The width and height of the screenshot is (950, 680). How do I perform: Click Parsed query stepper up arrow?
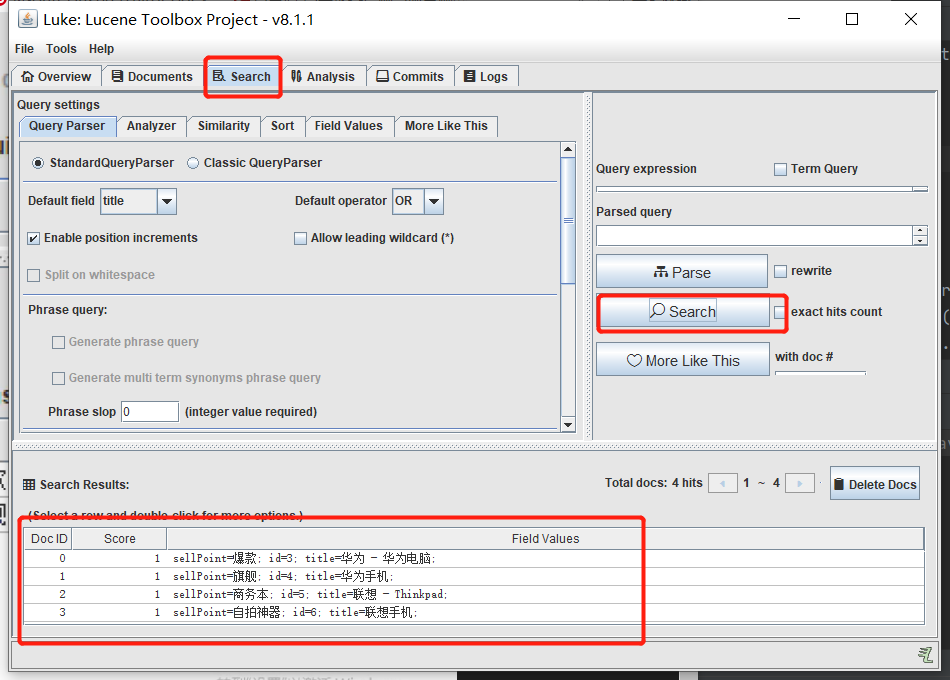pos(920,230)
